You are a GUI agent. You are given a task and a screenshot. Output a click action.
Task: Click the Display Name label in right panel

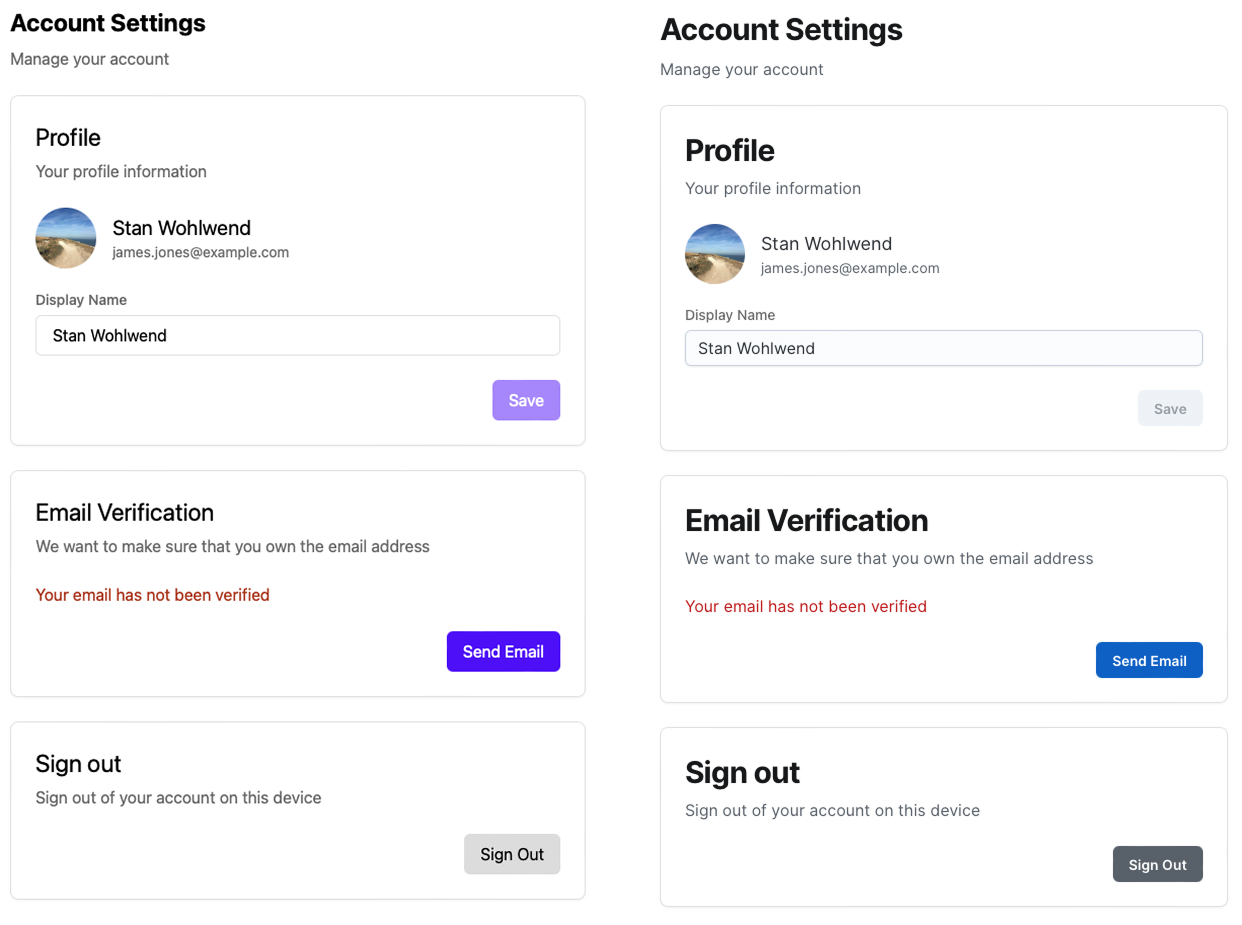[730, 315]
